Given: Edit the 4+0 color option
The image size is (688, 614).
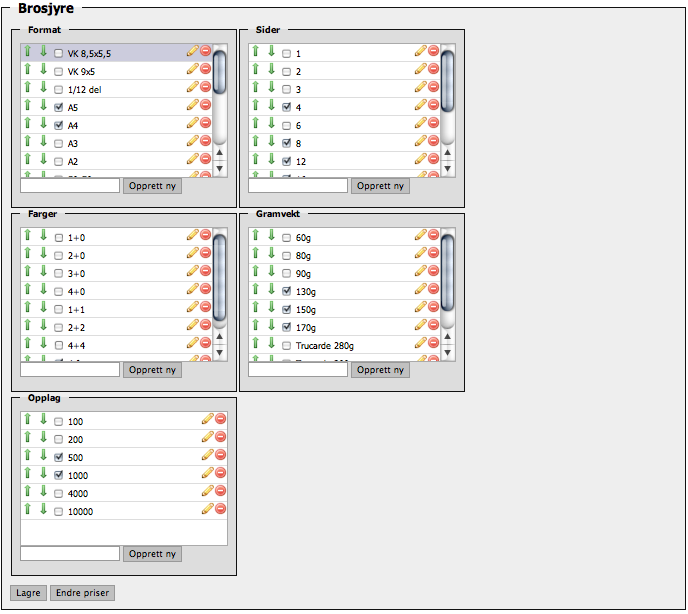Looking at the screenshot, I should tap(192, 291).
